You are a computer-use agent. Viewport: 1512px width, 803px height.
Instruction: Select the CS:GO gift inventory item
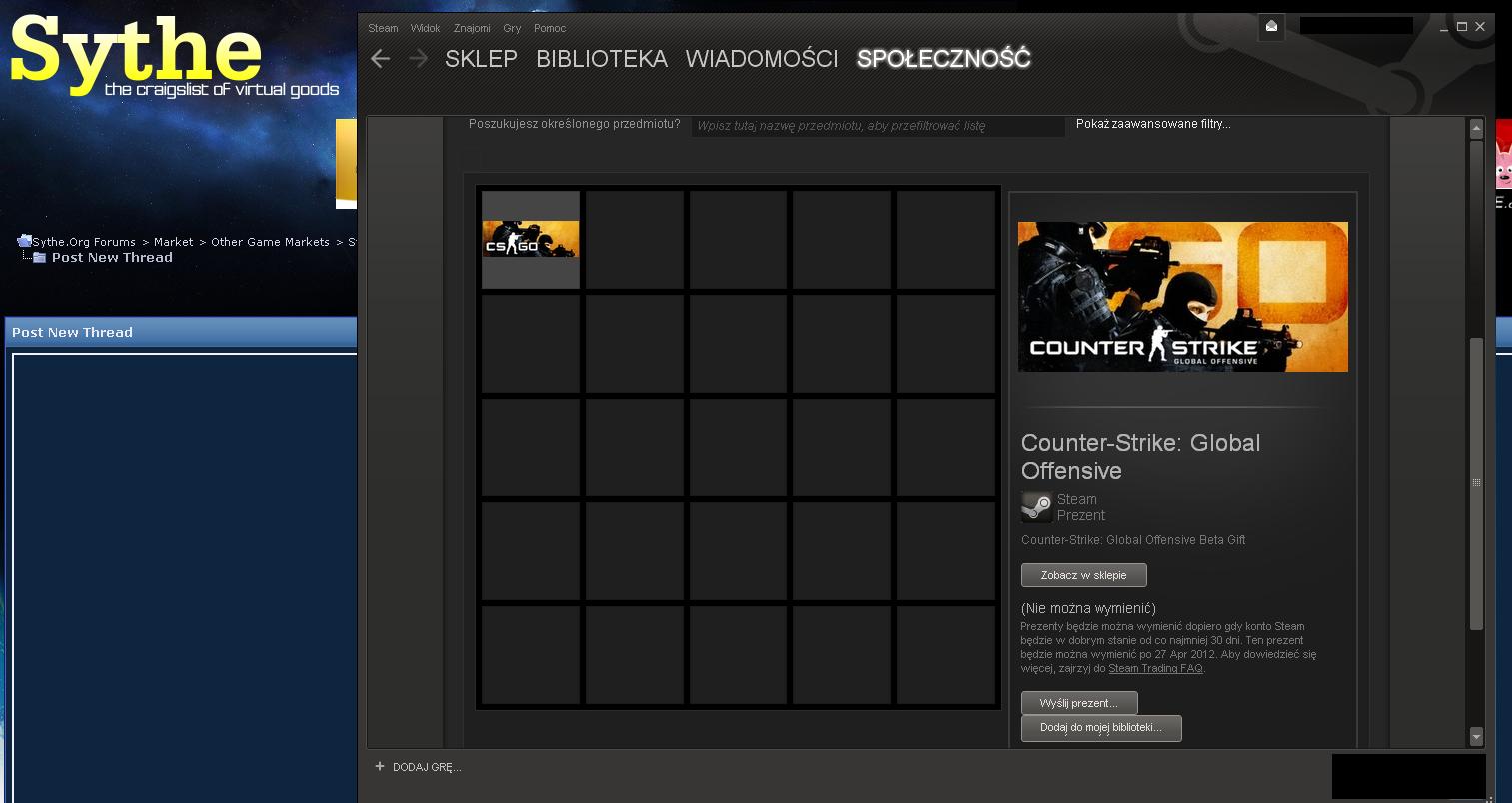(531, 240)
